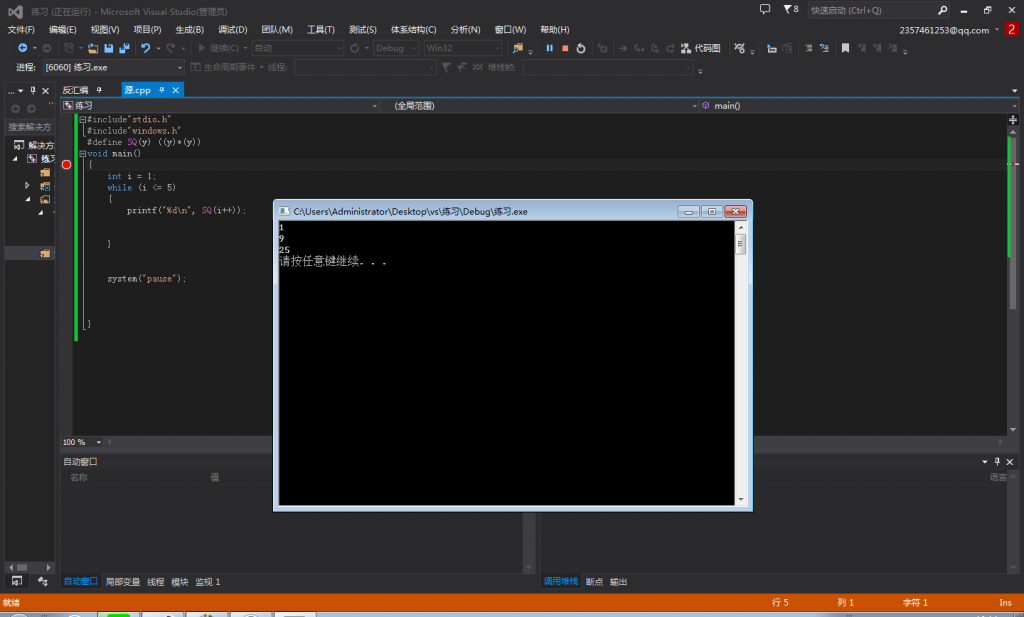Click the red notification badge 2
Image resolution: width=1024 pixels, height=617 pixels.
[x=1012, y=29]
